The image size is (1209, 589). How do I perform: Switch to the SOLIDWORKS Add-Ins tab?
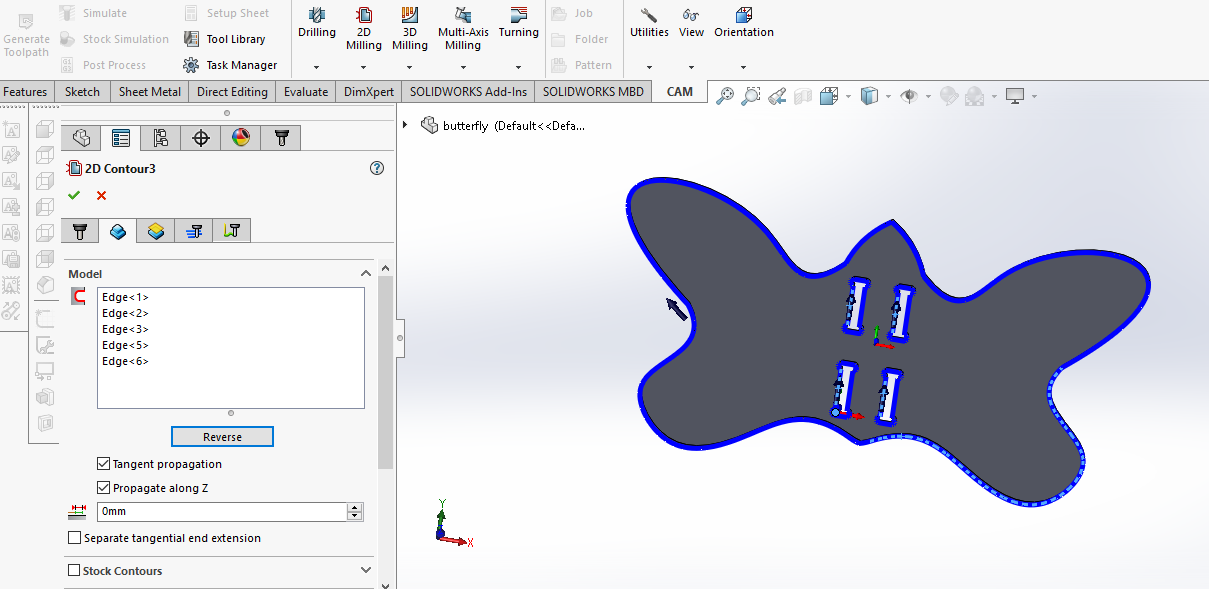pyautogui.click(x=469, y=92)
